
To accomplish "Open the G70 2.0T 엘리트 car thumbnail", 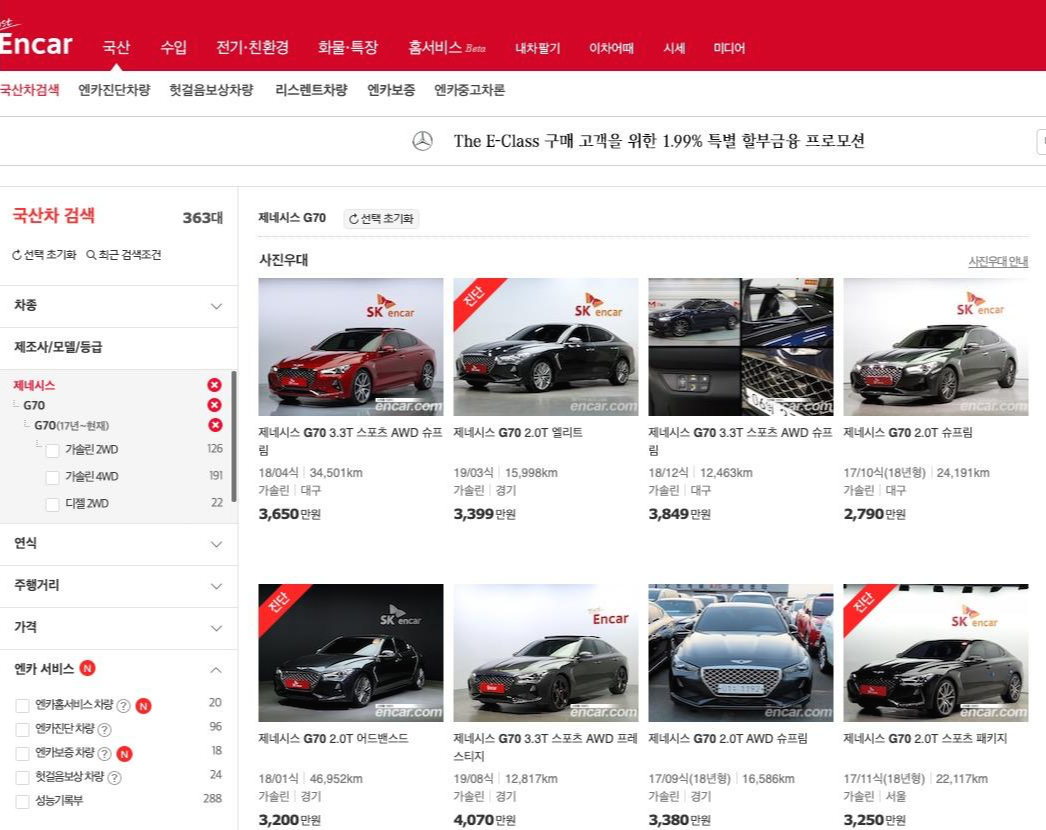I will point(546,347).
